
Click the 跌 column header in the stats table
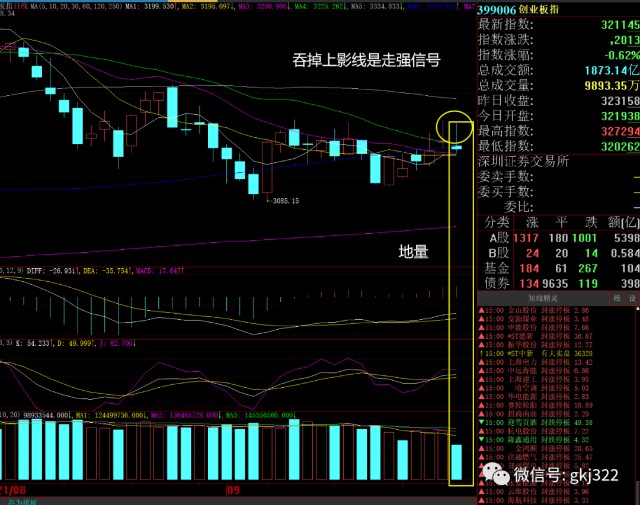coord(591,222)
